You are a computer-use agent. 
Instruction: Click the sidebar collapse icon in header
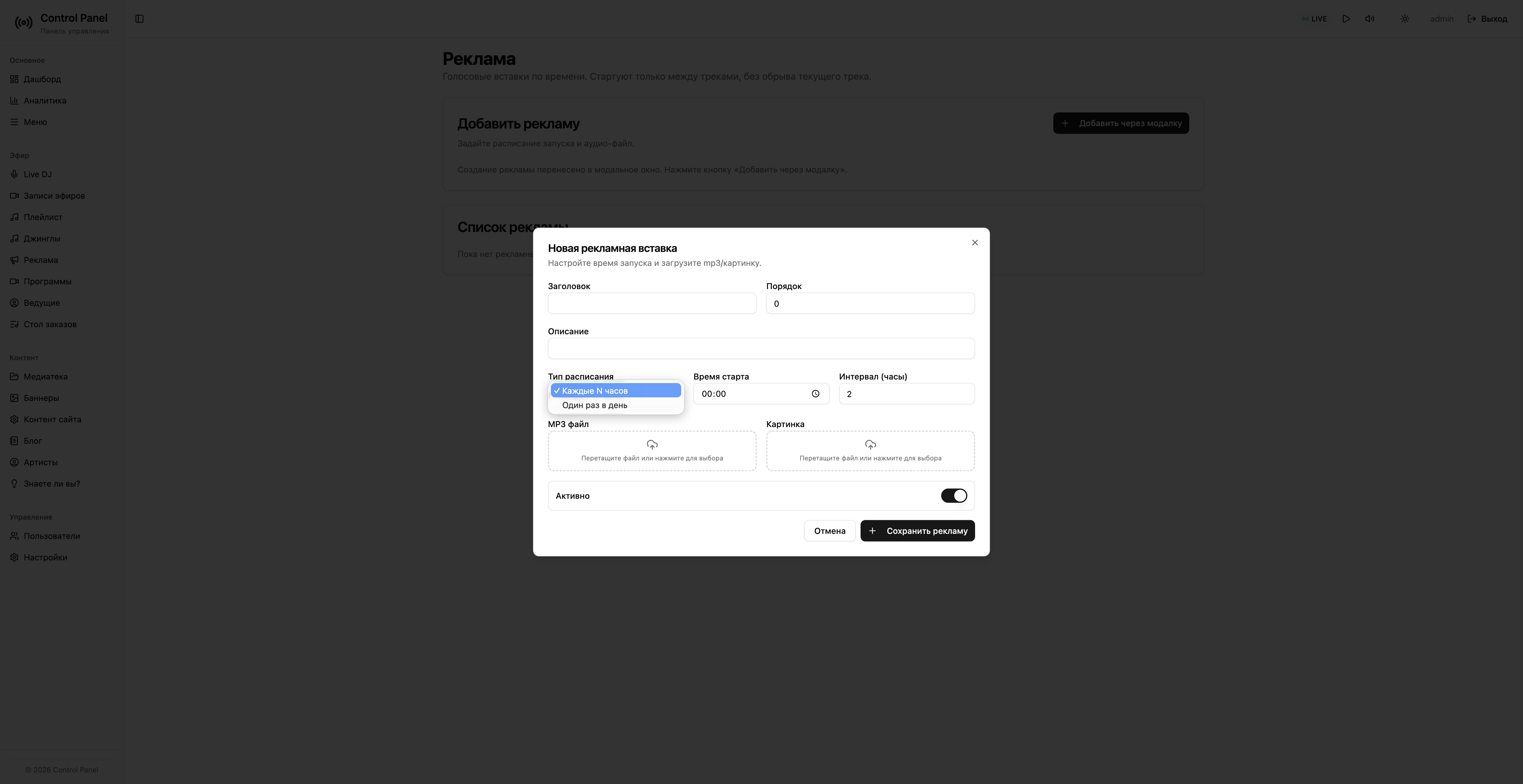140,19
